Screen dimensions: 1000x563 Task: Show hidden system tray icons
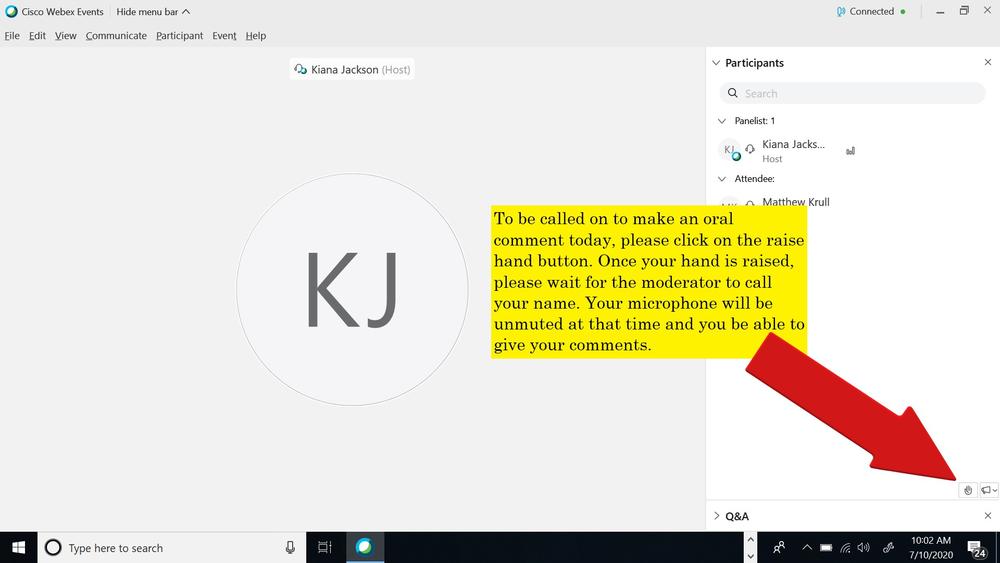pyautogui.click(x=807, y=547)
